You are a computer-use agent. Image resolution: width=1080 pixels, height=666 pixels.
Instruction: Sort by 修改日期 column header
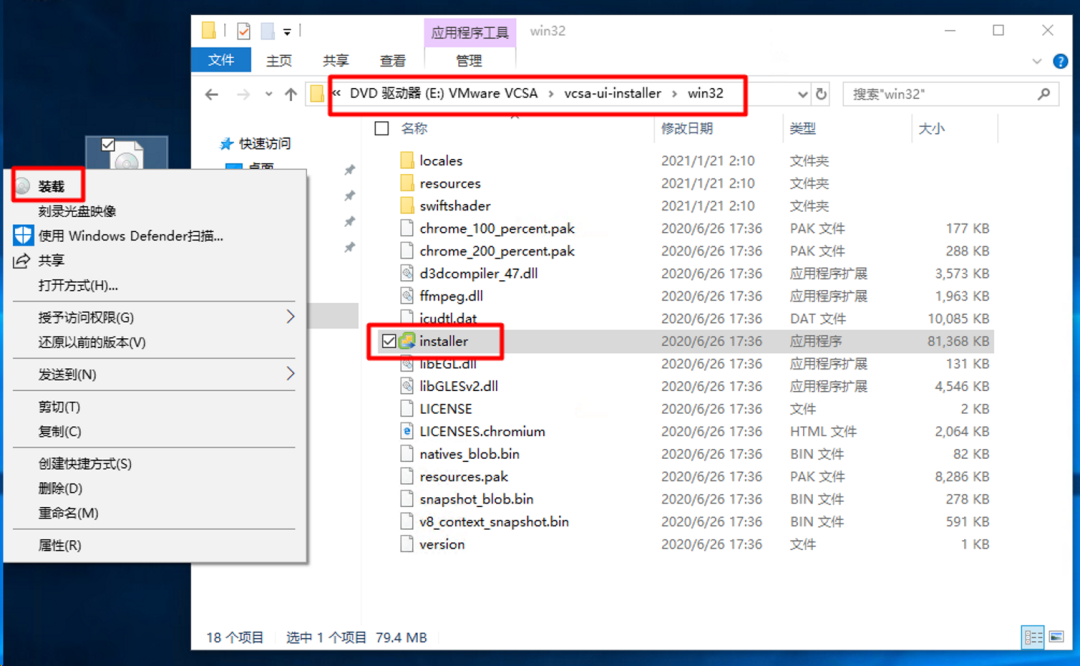point(687,128)
